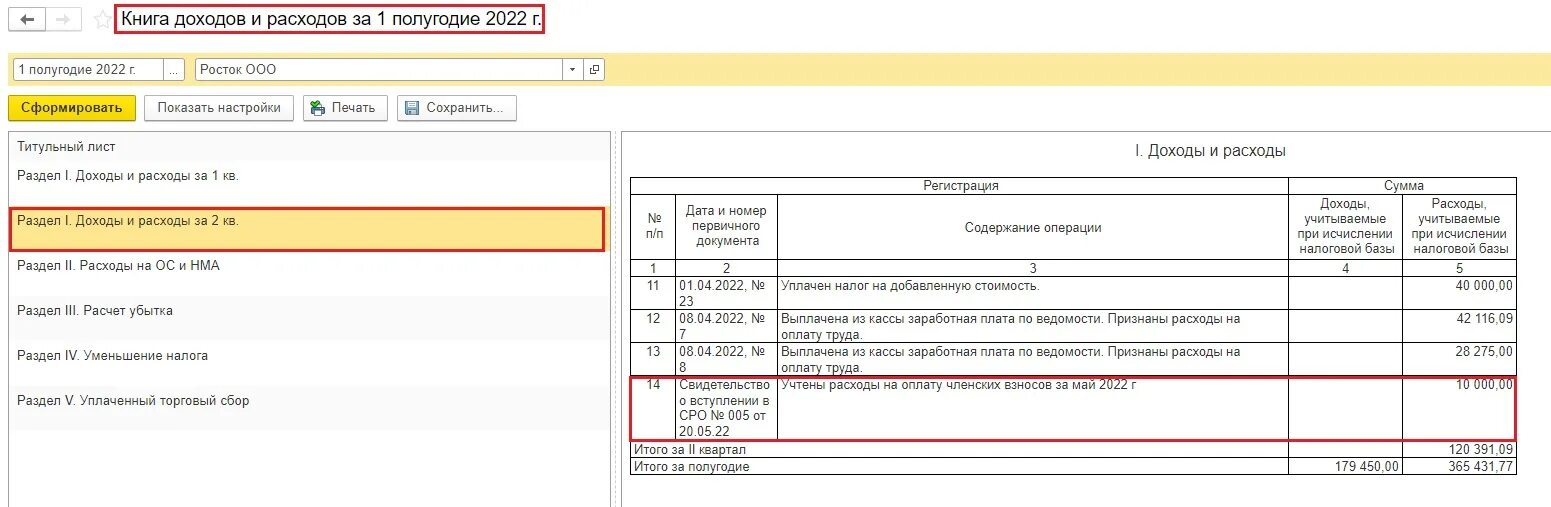Select document cell 08.04.2022, № 8

[x=727, y=359]
